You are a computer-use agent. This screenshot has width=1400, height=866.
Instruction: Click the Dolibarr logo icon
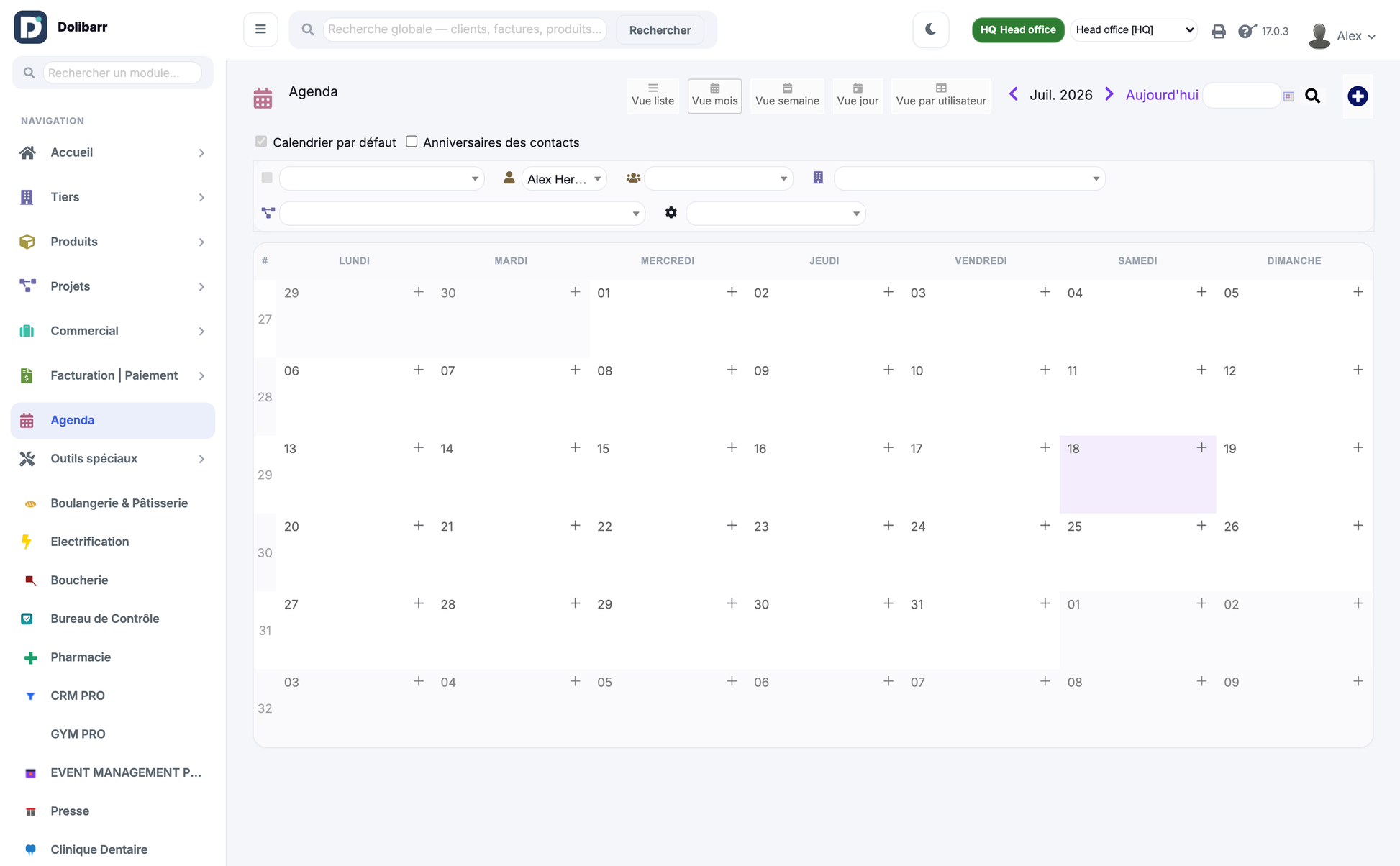pyautogui.click(x=30, y=27)
